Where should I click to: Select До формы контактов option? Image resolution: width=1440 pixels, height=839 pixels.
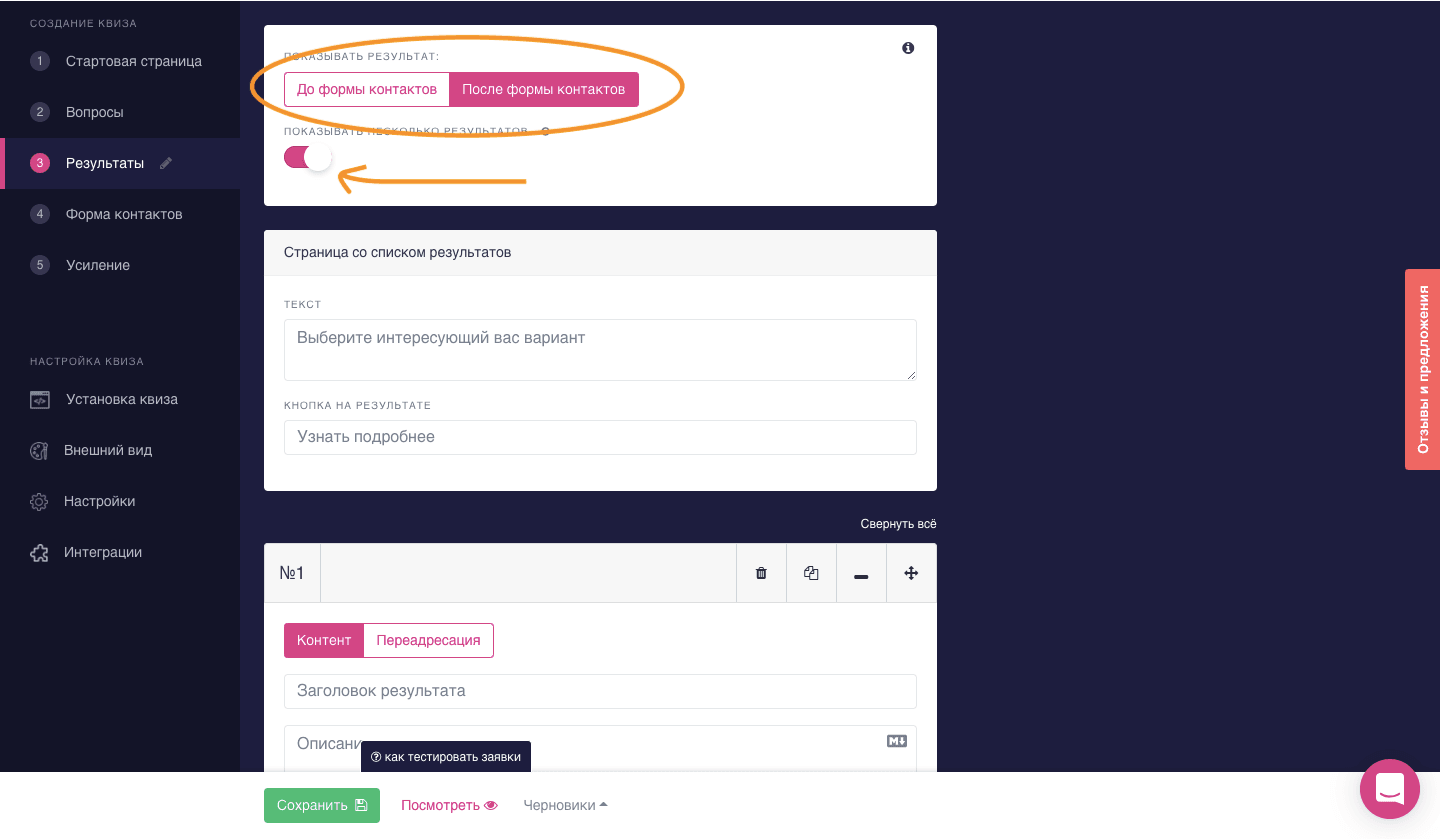coord(367,89)
